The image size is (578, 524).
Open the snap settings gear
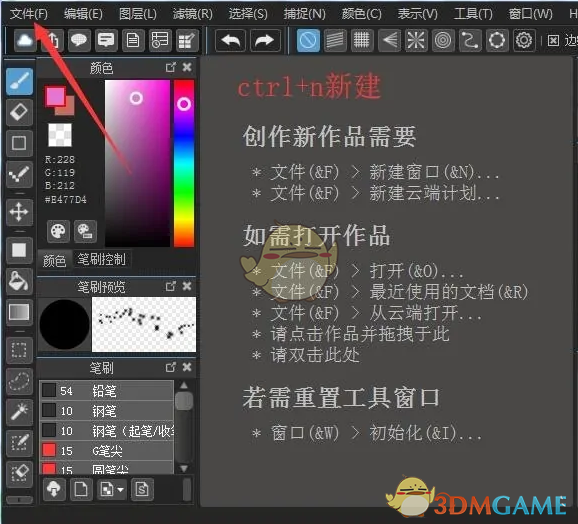[524, 40]
